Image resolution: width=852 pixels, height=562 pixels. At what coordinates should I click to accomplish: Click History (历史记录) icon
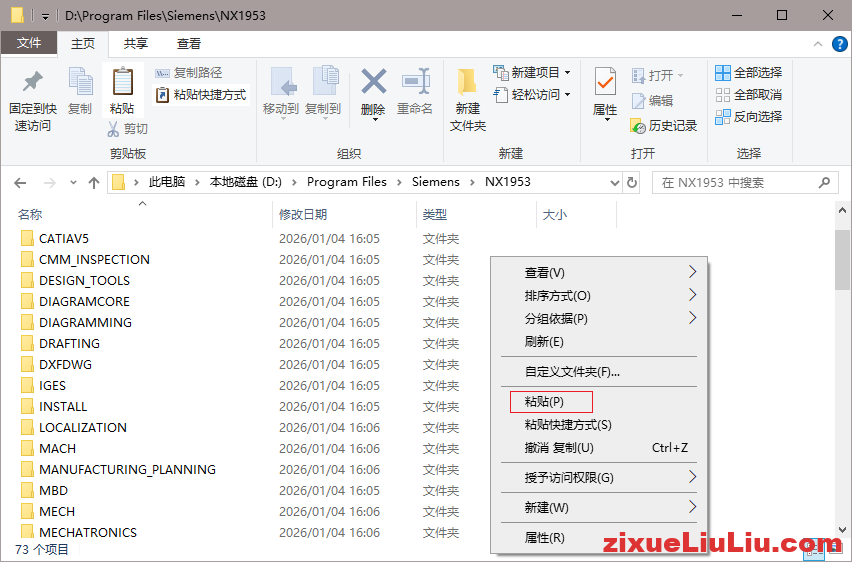point(638,126)
